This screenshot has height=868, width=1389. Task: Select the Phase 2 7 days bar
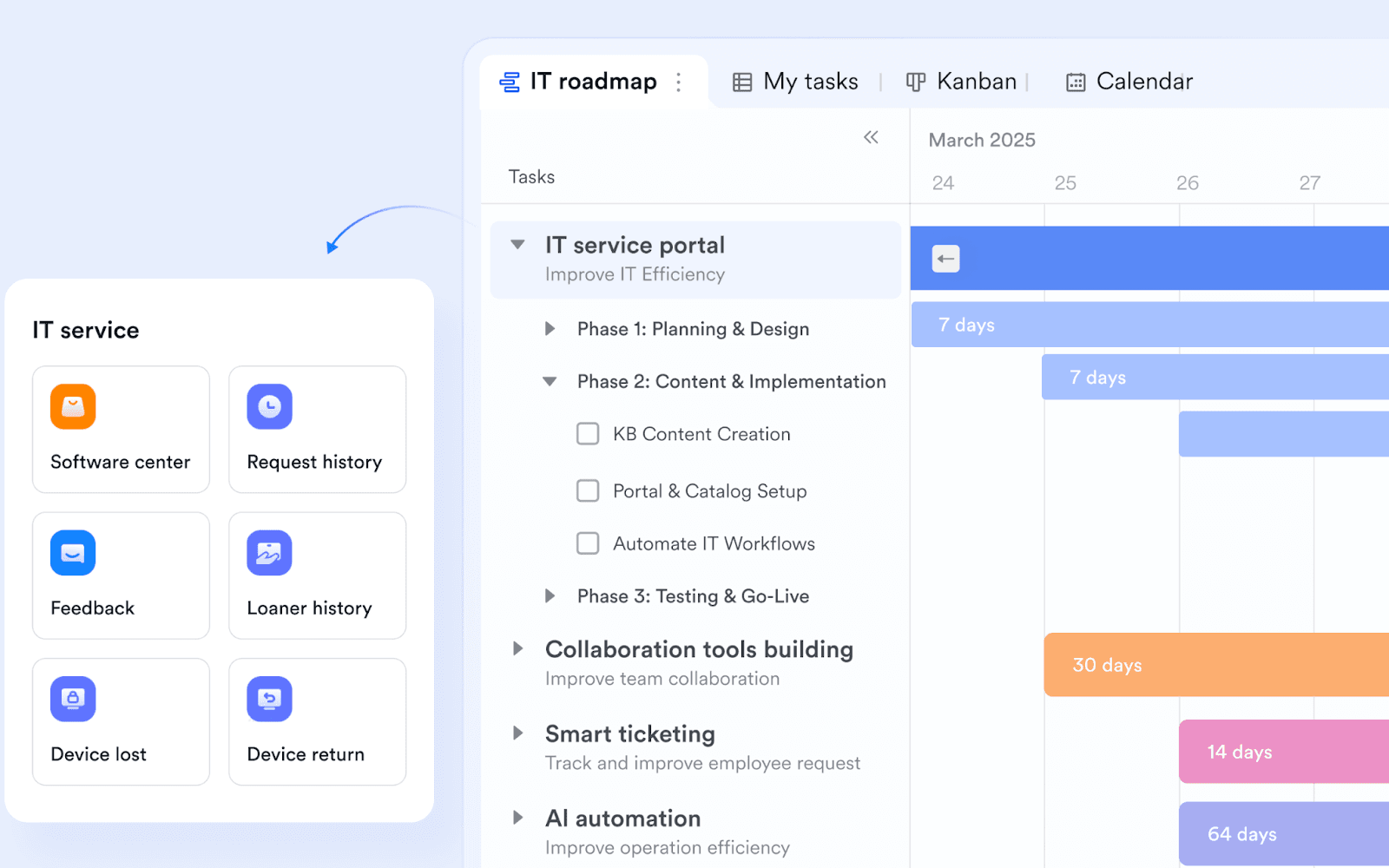click(x=1215, y=377)
